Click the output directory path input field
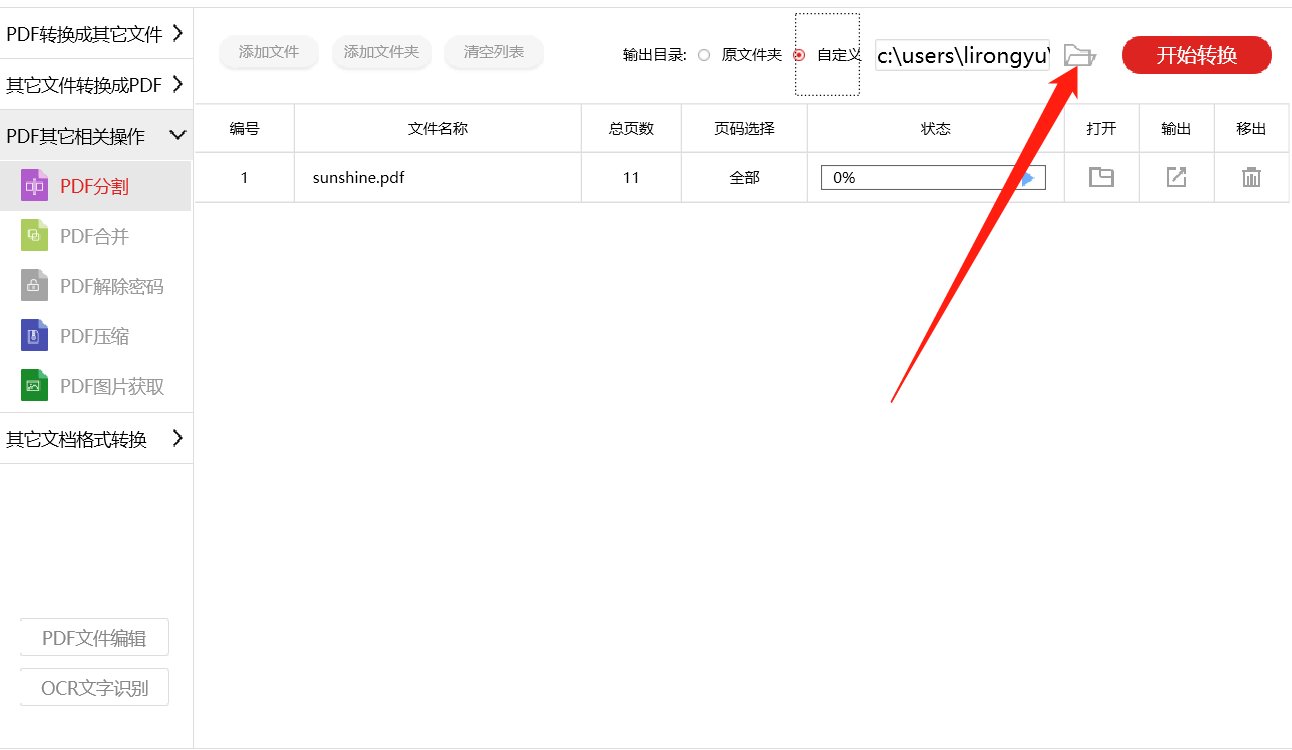Screen dimensions: 1292x750 [960, 55]
